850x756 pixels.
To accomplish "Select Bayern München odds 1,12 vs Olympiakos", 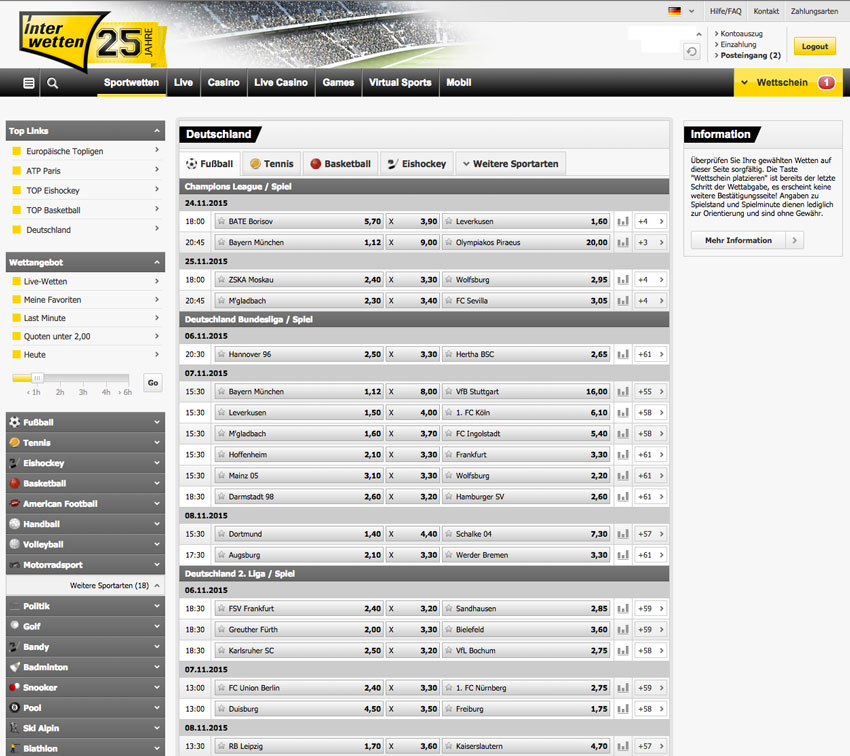I will pos(299,242).
